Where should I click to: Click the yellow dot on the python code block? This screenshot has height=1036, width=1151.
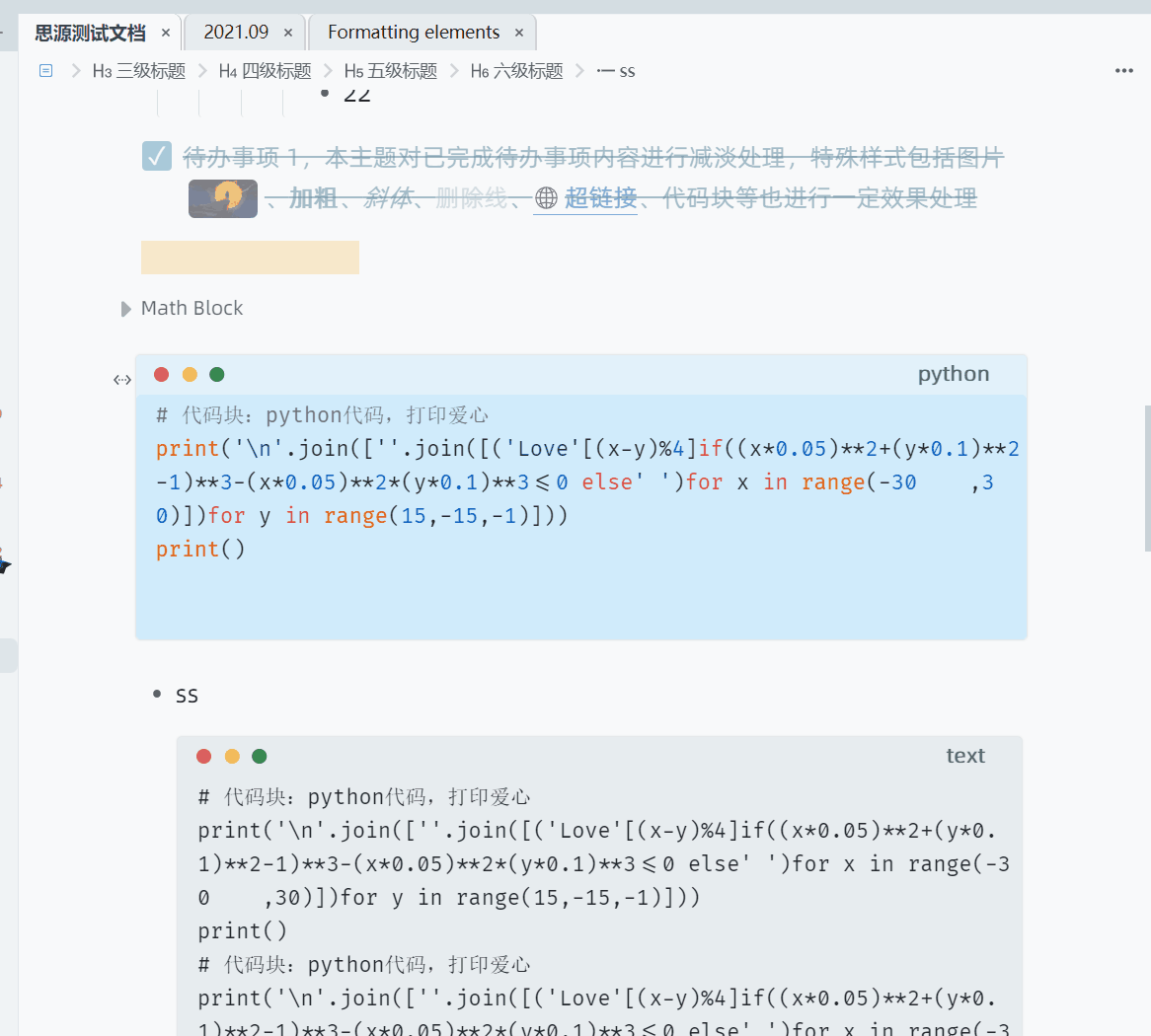(x=189, y=374)
